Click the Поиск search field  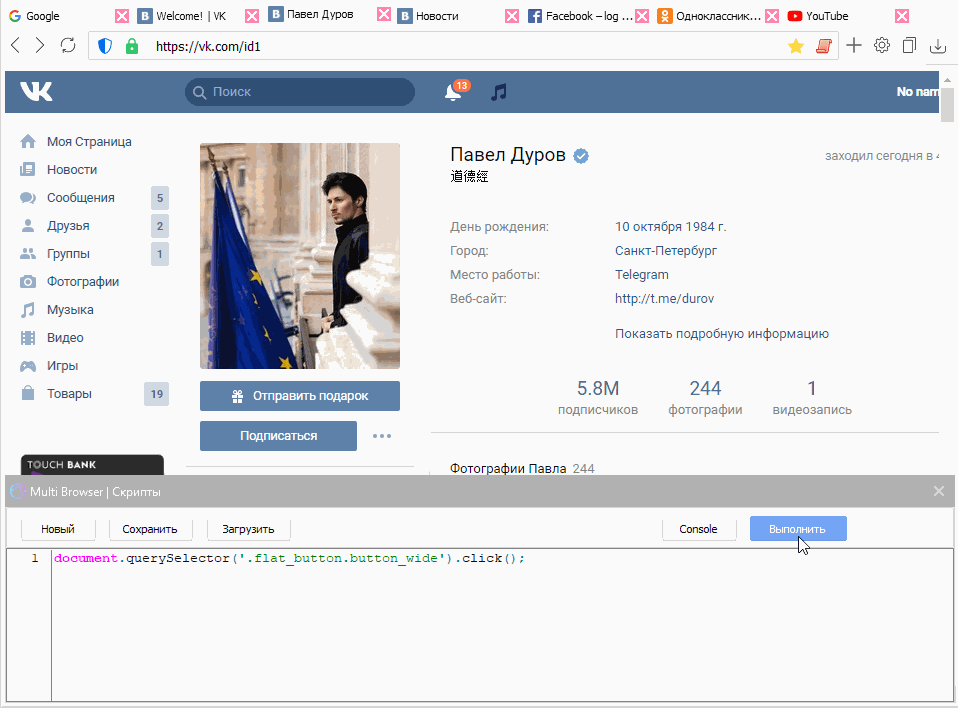(298, 92)
